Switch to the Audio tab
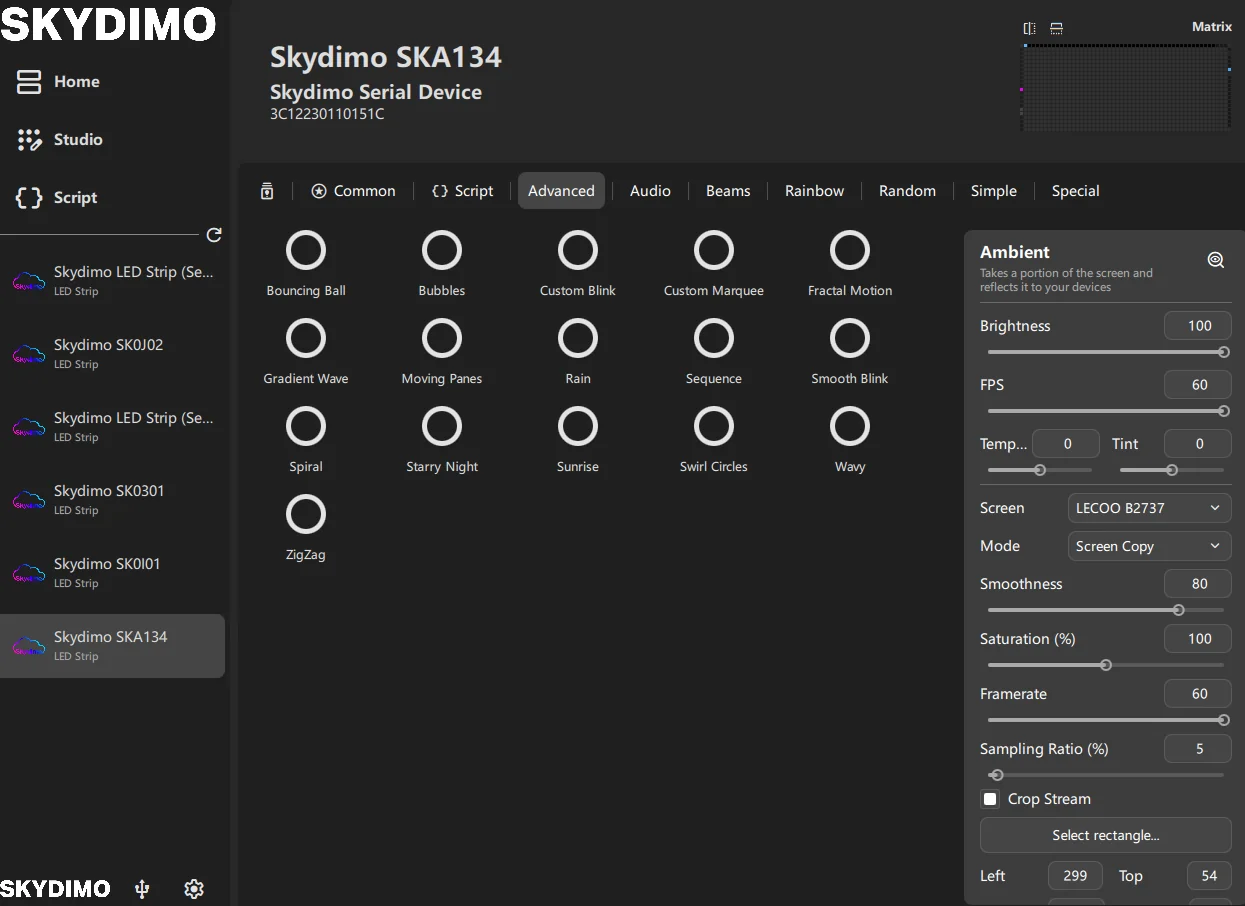Screen dimensions: 1245x906 [650, 191]
